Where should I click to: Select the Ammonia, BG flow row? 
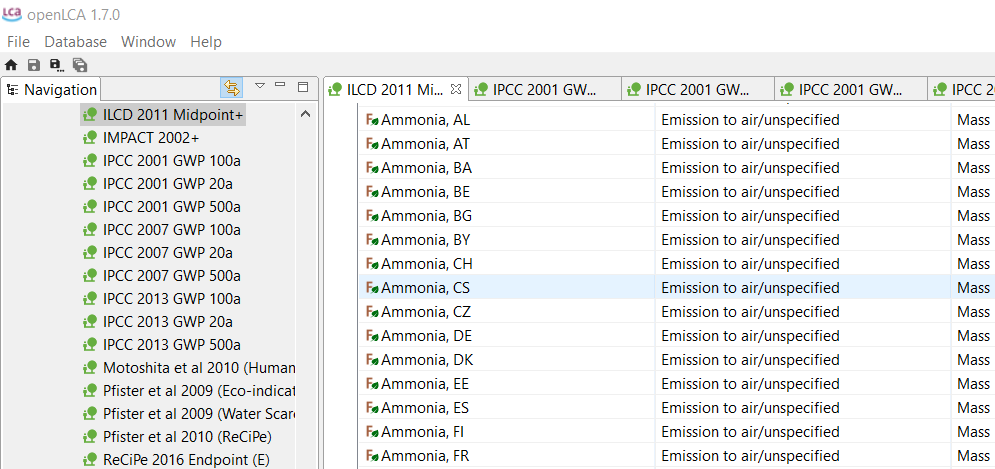coord(676,216)
